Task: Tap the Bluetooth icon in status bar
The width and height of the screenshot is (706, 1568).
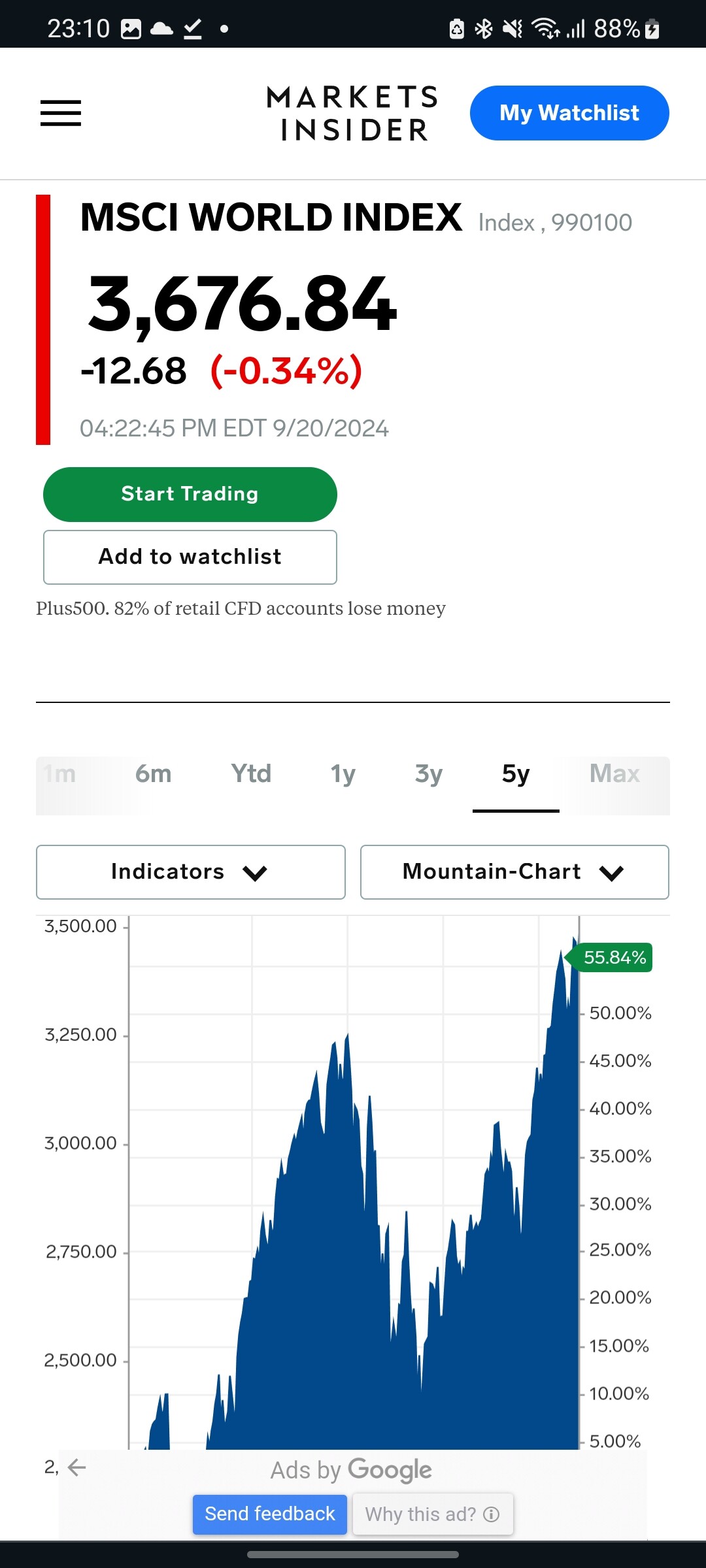Action: coord(484,29)
